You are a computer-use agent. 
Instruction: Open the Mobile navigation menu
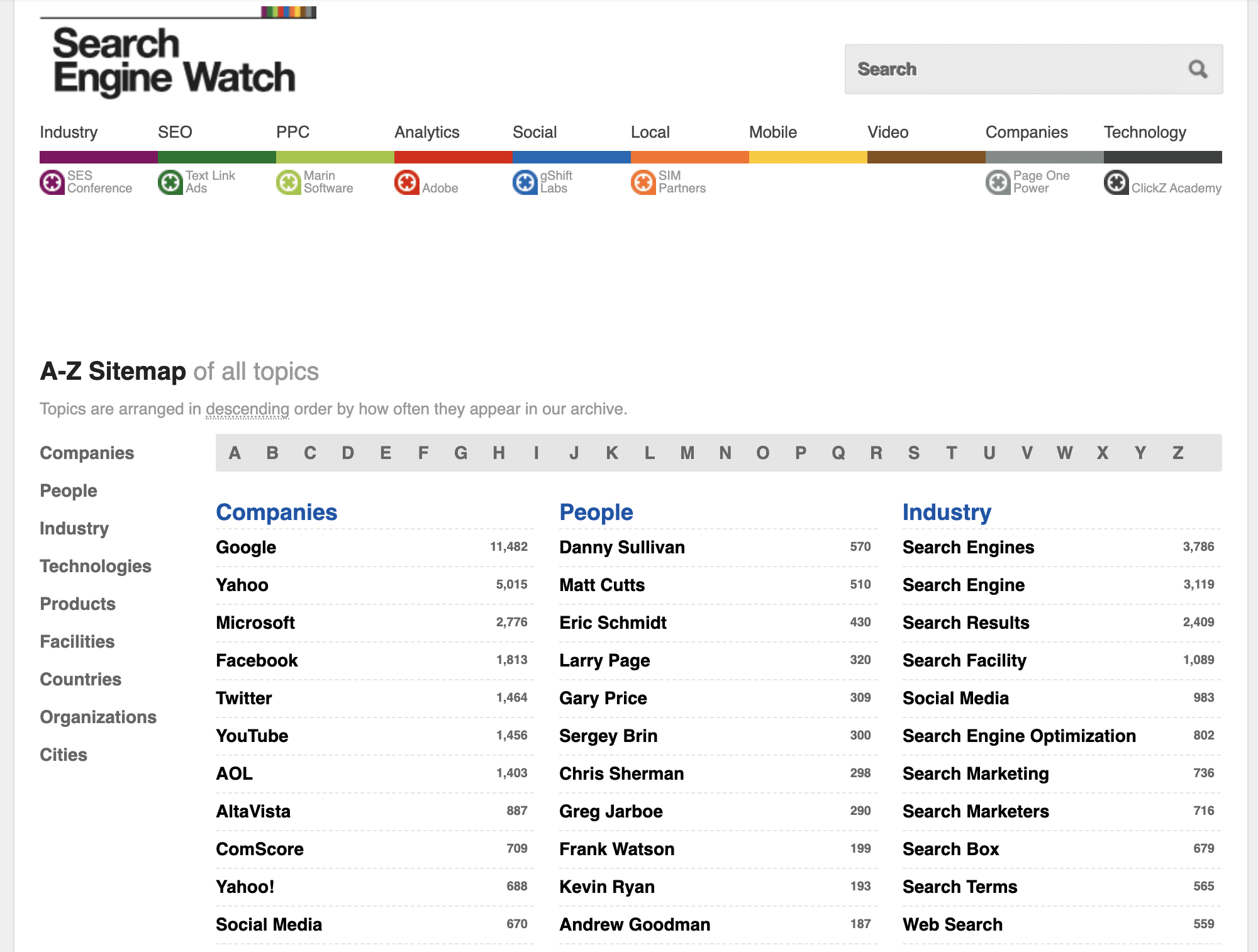click(x=773, y=132)
